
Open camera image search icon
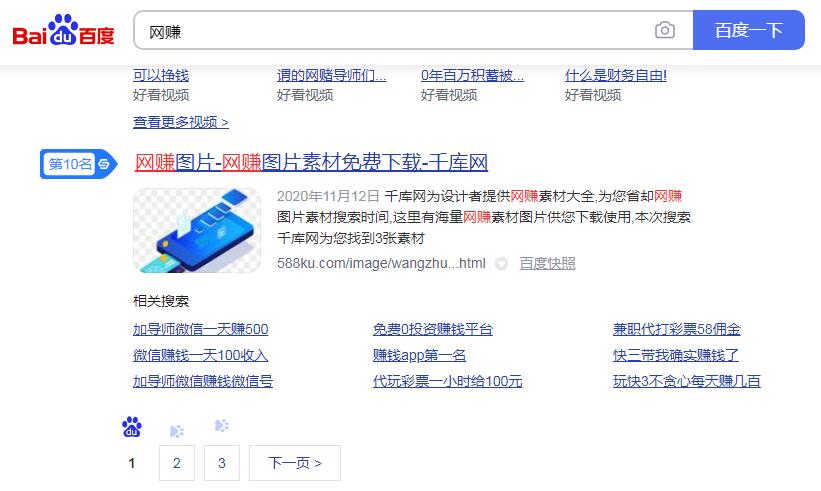point(665,31)
